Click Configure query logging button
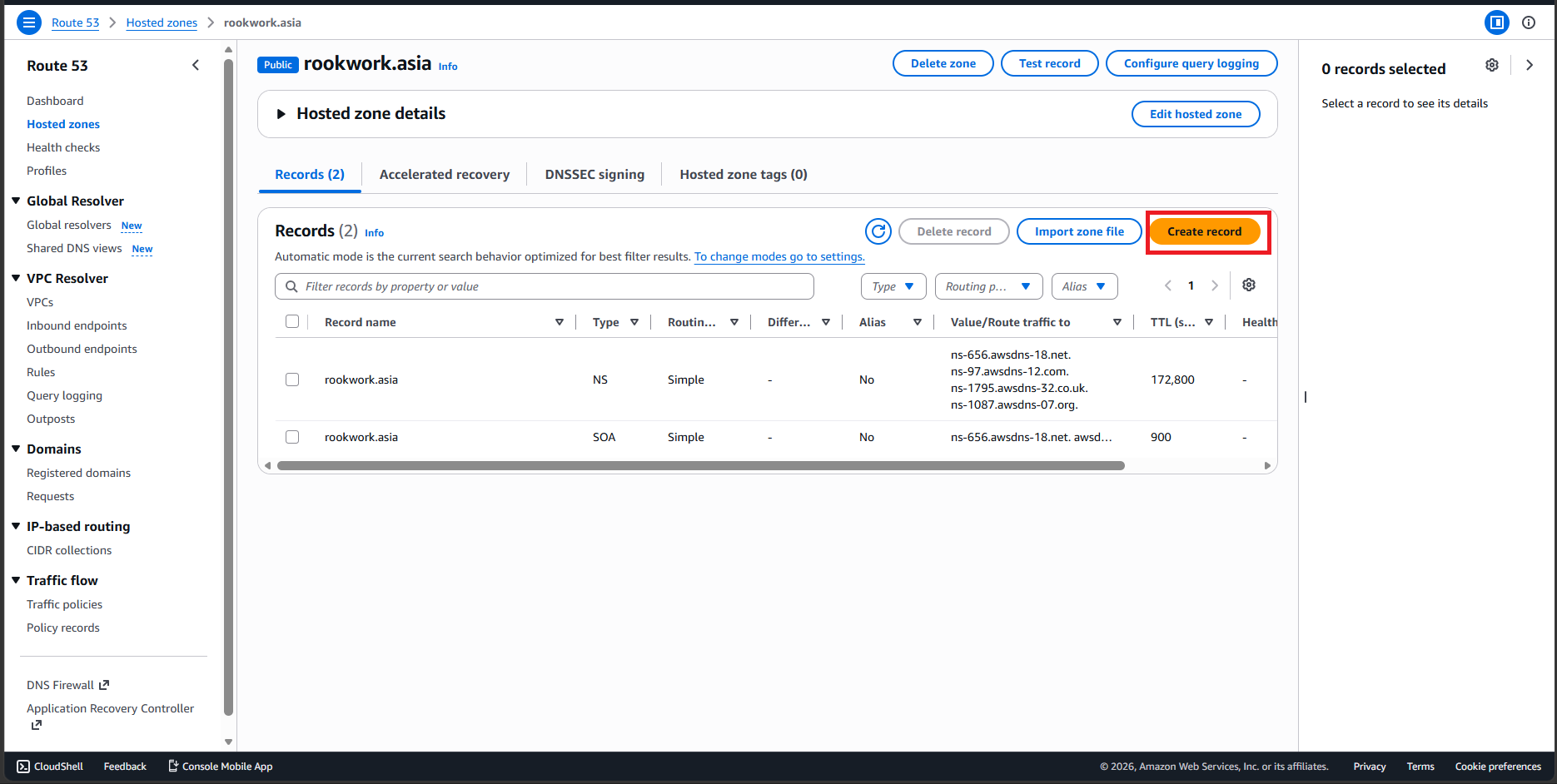 click(1191, 63)
